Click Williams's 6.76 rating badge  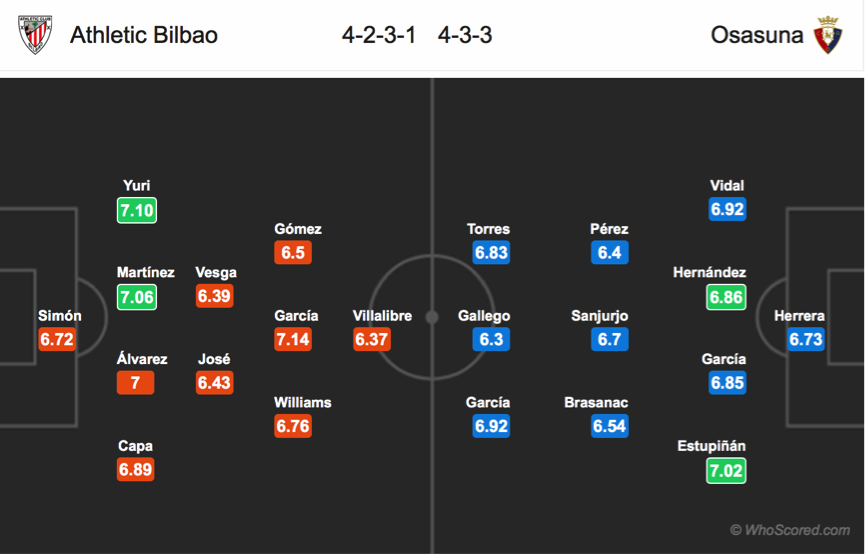[x=293, y=426]
